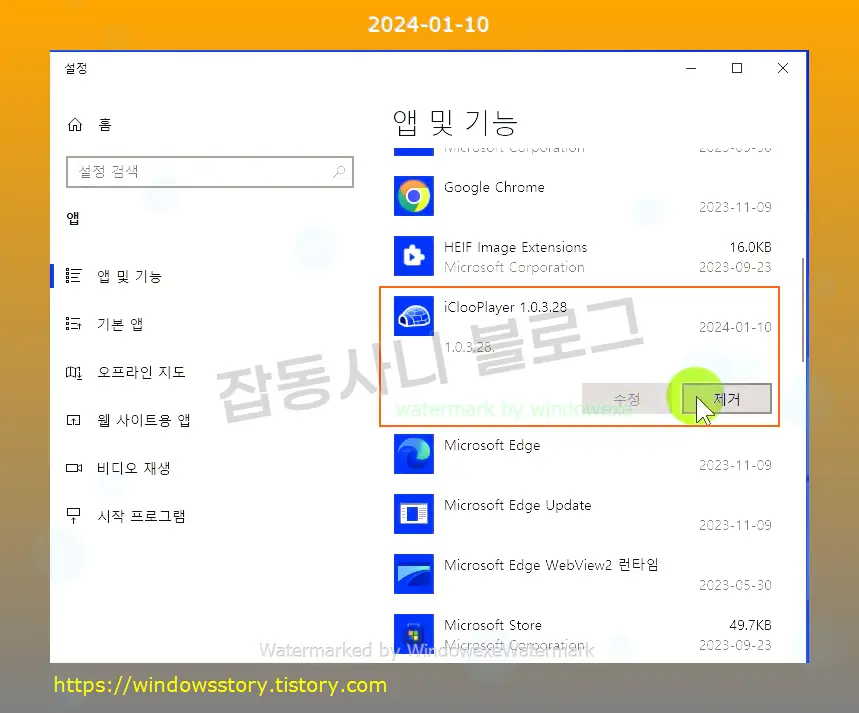The height and width of the screenshot is (713, 859).
Task: Open the 앱 및 기능 section
Action: 129,276
